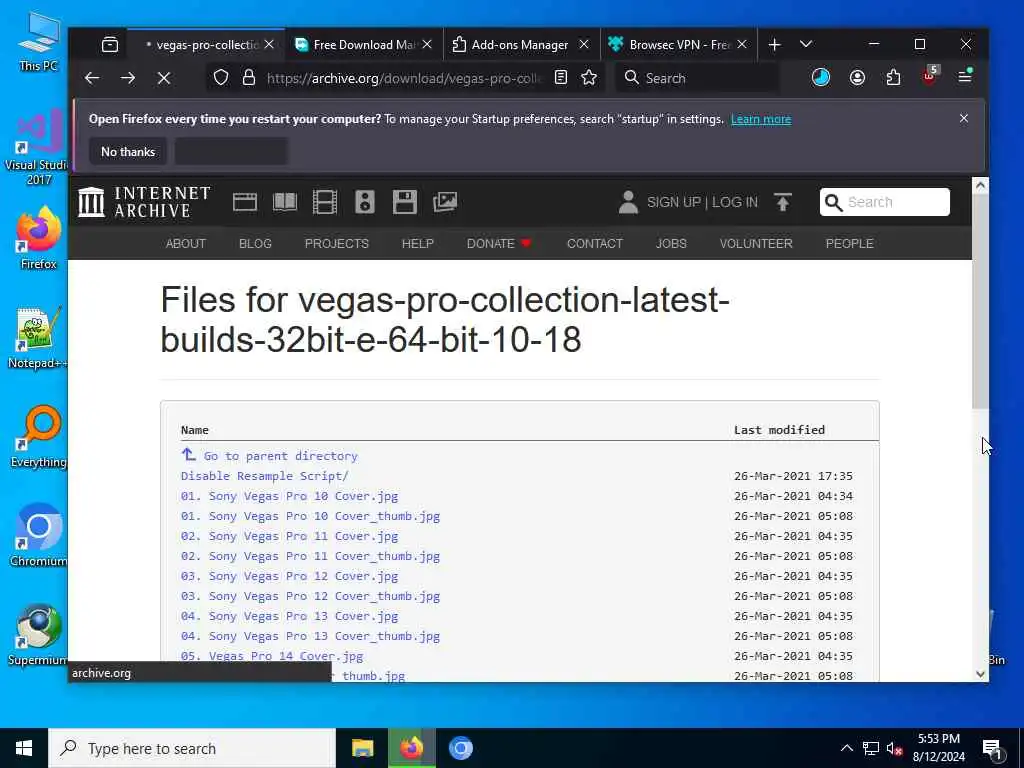1024x768 pixels.
Task: Open Internet Archive audio speaker icon
Action: (365, 202)
